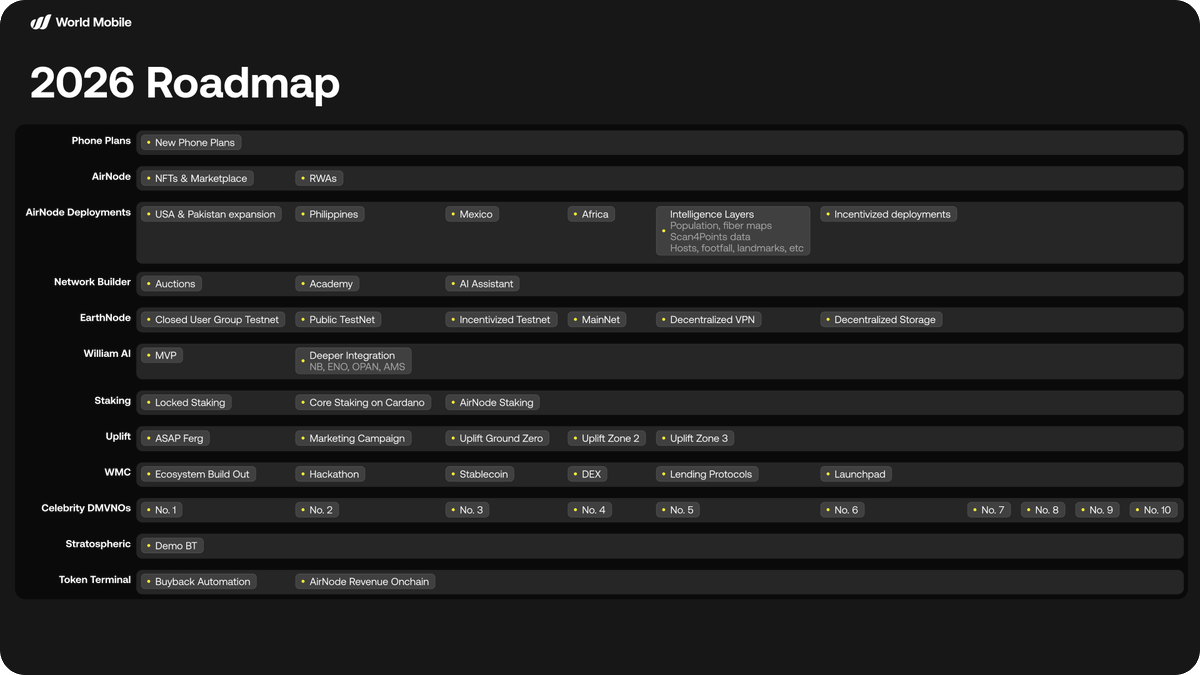Click the Uplift Ground Zero chip

click(497, 439)
